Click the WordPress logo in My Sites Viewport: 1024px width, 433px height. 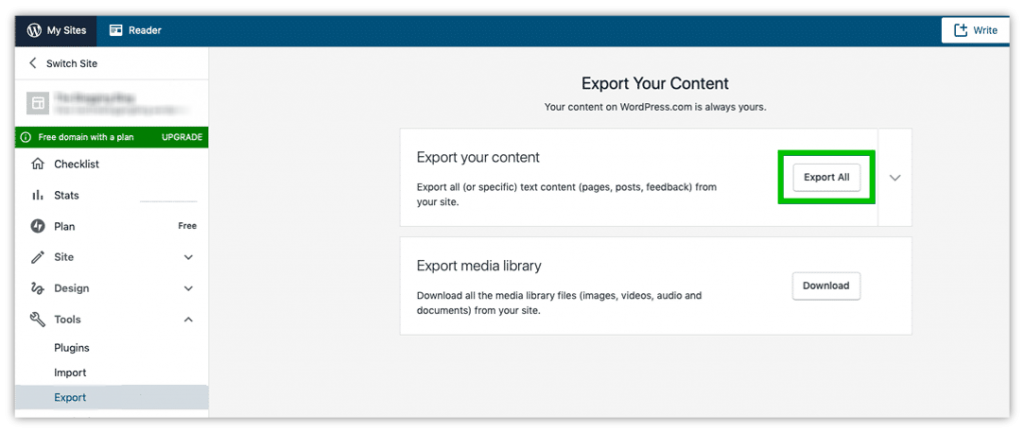[x=34, y=31]
